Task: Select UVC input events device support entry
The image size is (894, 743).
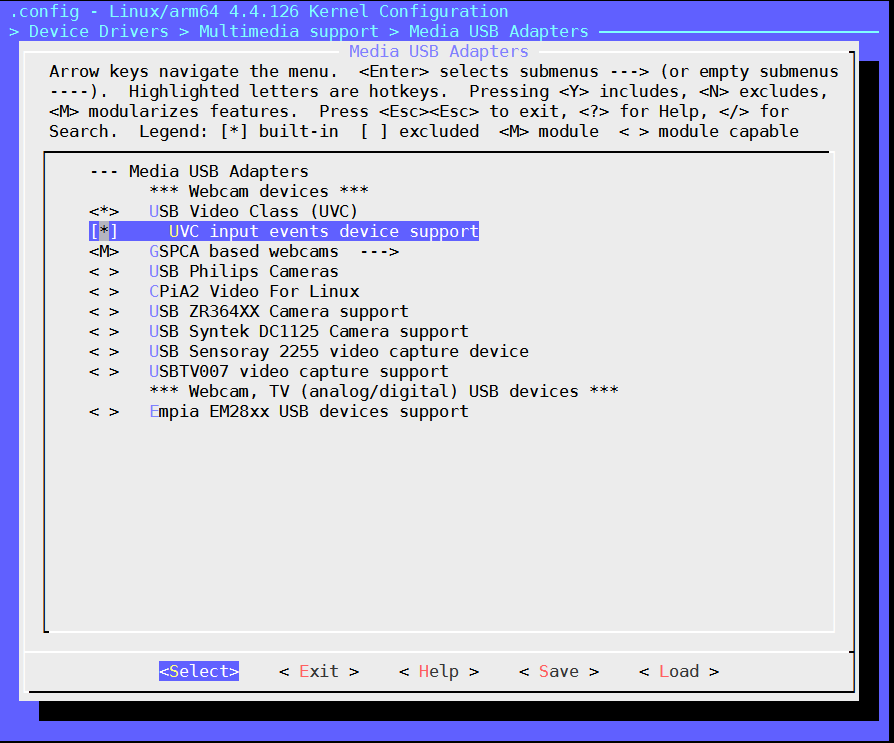Action: pos(324,232)
